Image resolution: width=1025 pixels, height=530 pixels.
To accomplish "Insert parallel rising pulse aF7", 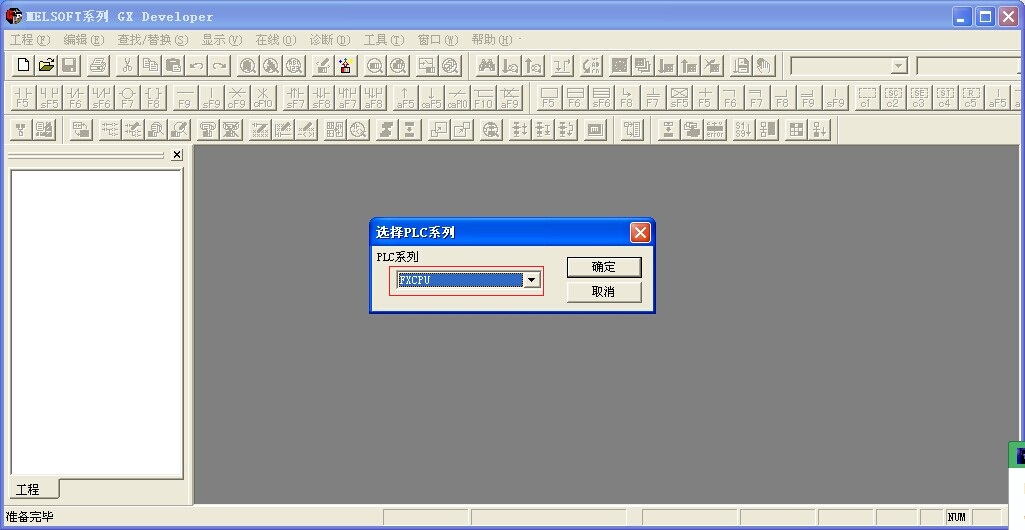I will [348, 97].
